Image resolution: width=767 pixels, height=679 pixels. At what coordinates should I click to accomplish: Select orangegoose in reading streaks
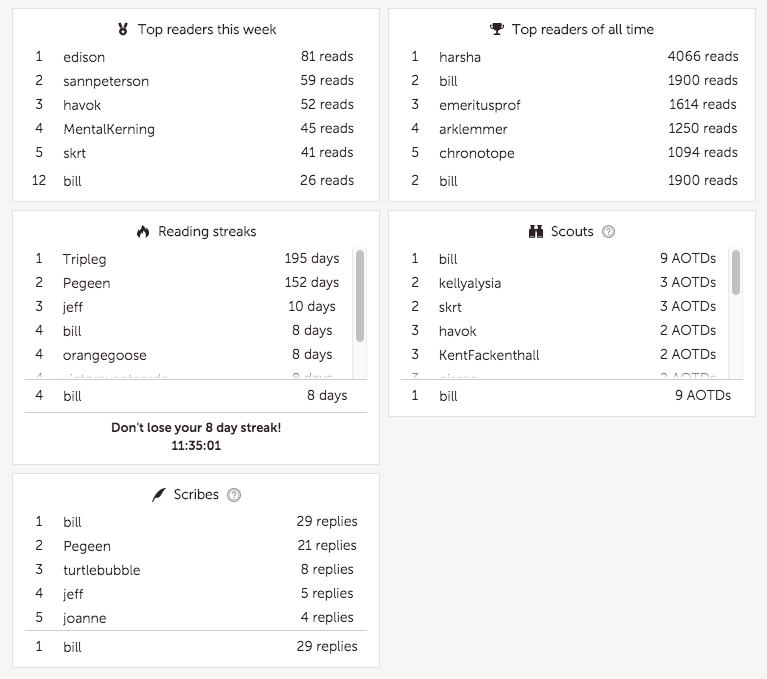coord(104,356)
